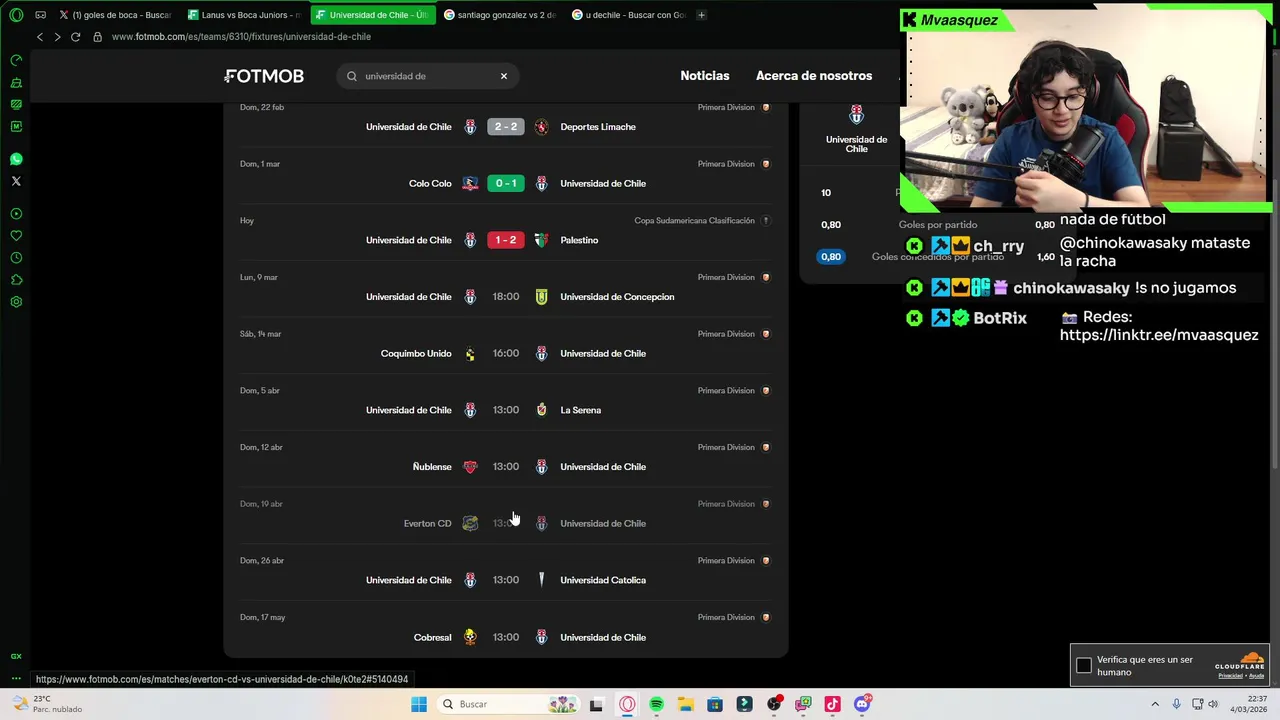Show hidden system tray icons
1280x720 pixels.
(x=1155, y=704)
